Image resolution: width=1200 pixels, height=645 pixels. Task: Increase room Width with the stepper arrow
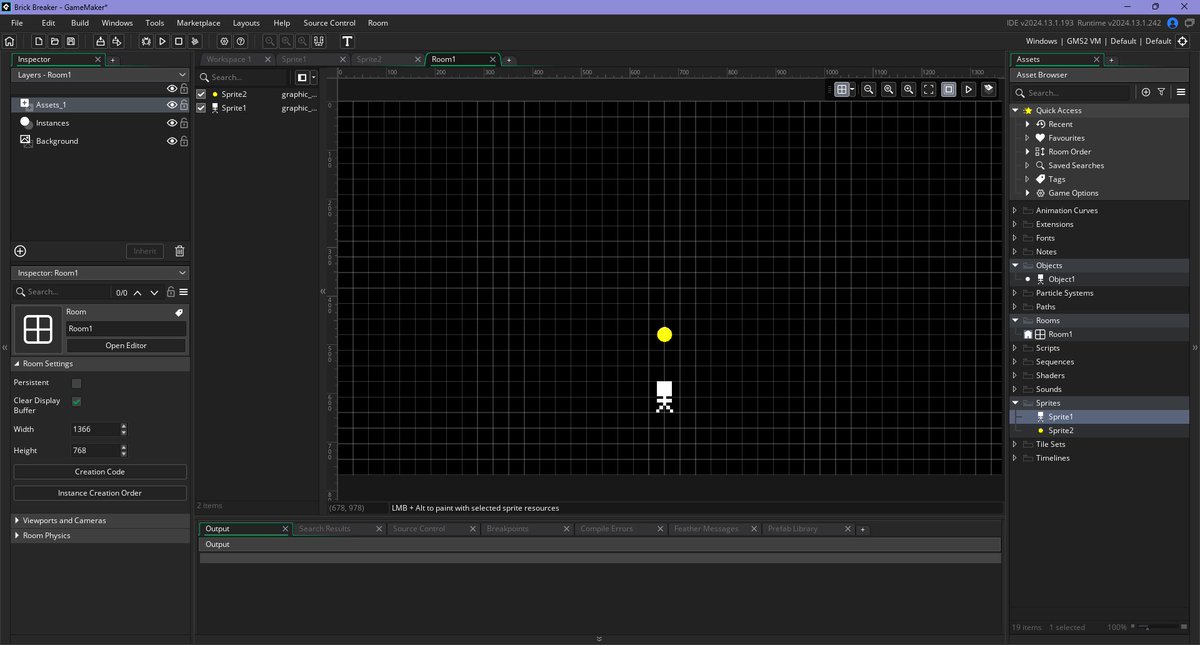pos(123,426)
